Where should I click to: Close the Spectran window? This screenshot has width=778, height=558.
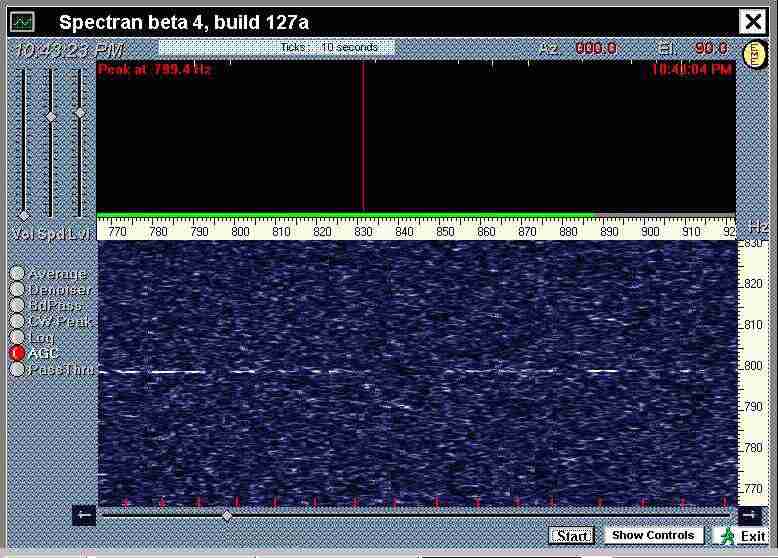point(752,22)
